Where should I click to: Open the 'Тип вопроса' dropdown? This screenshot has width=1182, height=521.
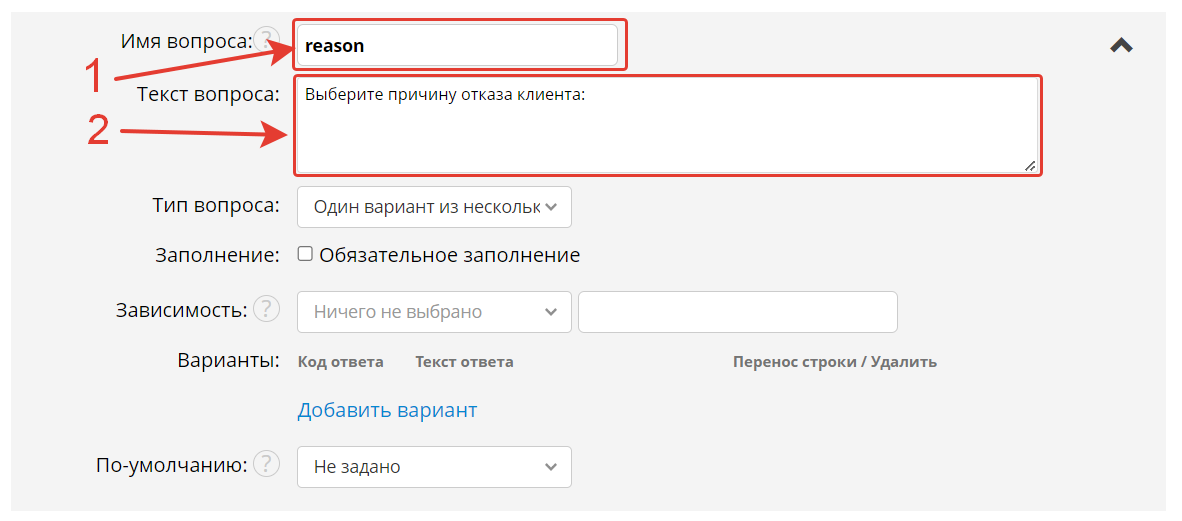coord(434,207)
